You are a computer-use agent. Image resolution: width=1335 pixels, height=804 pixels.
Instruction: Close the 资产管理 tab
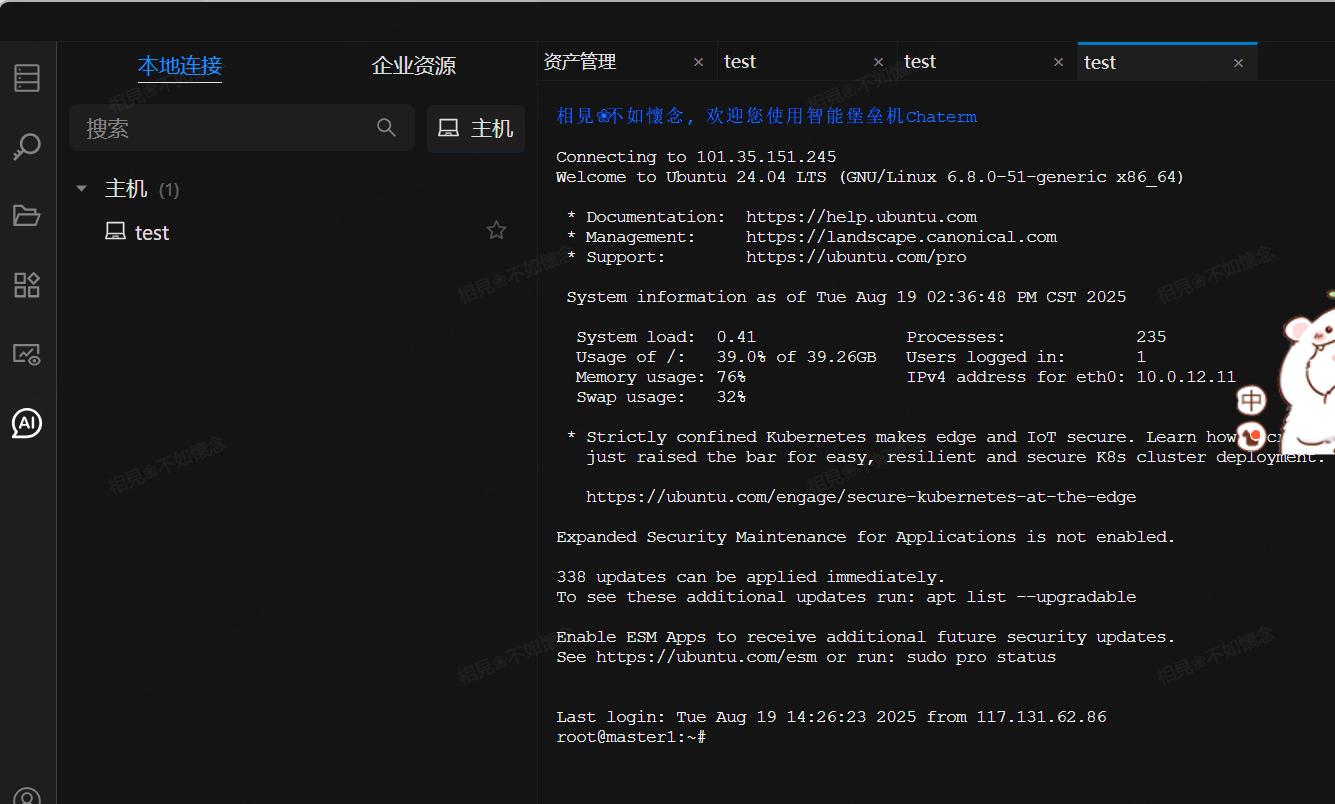(698, 62)
